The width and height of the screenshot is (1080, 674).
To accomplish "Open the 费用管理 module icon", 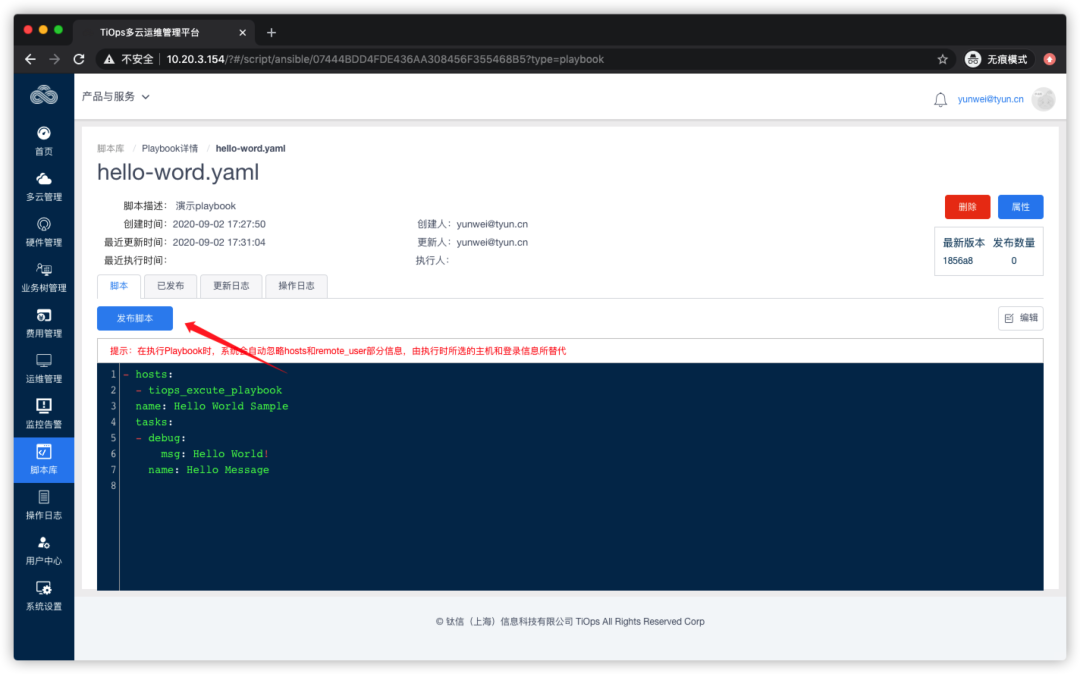I will click(43, 322).
